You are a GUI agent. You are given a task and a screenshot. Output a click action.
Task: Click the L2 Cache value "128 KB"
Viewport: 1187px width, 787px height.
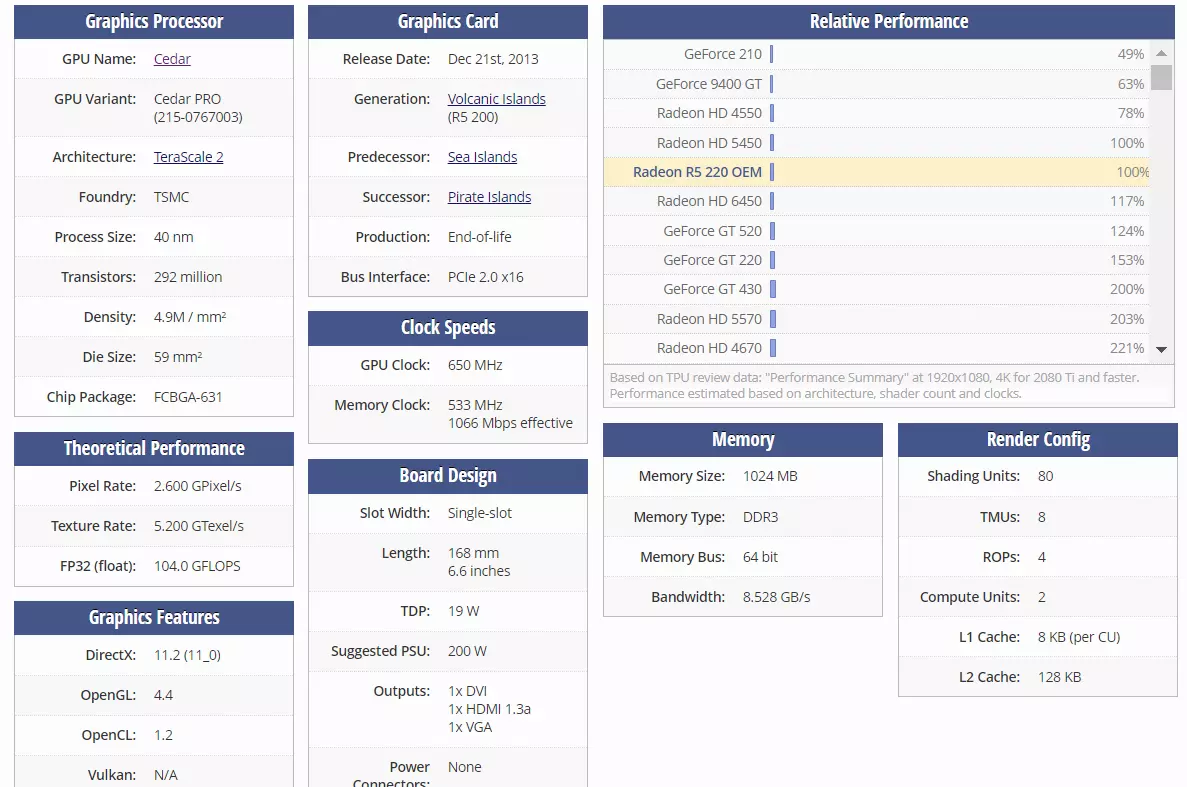click(1059, 677)
